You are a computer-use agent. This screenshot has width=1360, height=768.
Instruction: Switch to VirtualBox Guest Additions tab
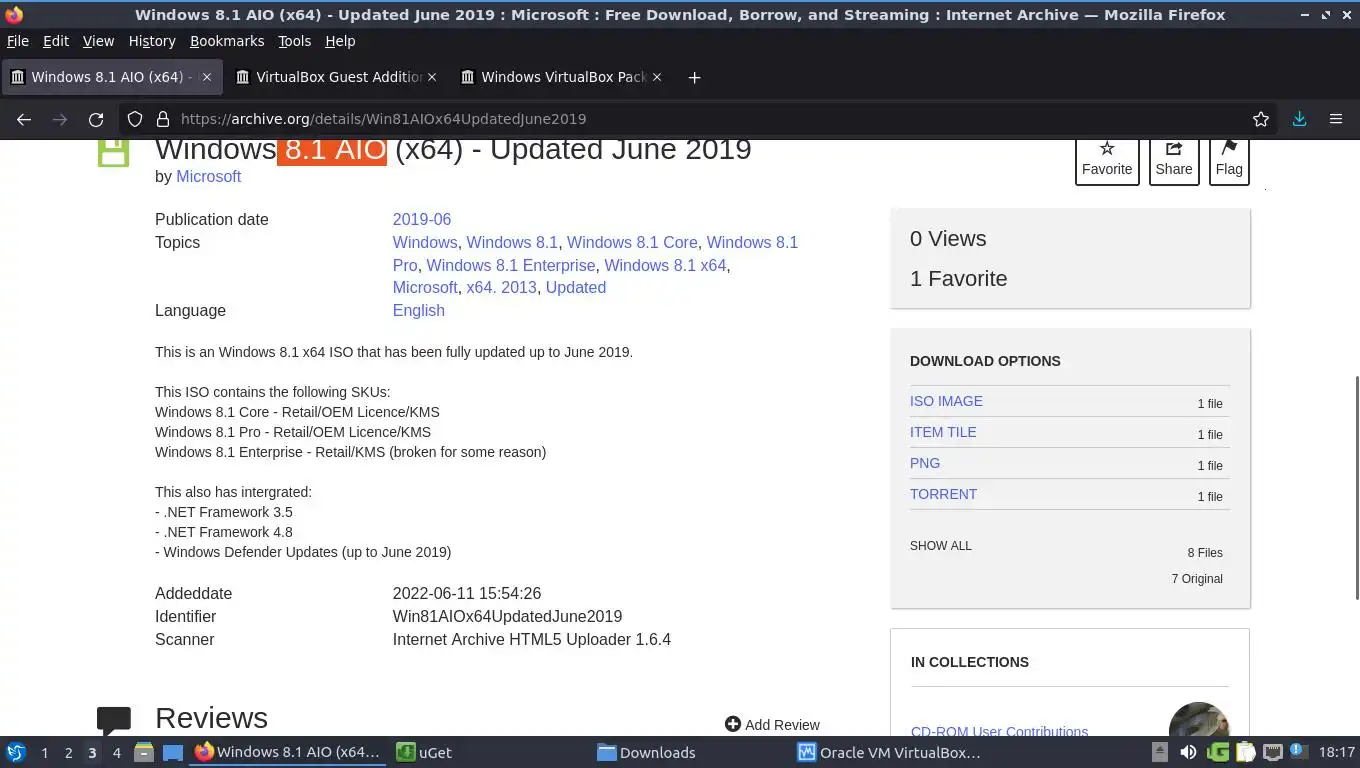click(x=337, y=77)
